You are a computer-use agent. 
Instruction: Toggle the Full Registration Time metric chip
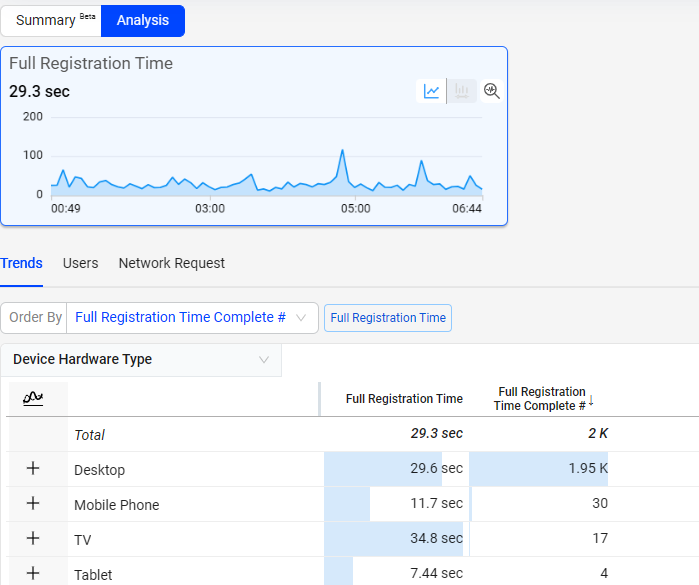click(x=388, y=318)
